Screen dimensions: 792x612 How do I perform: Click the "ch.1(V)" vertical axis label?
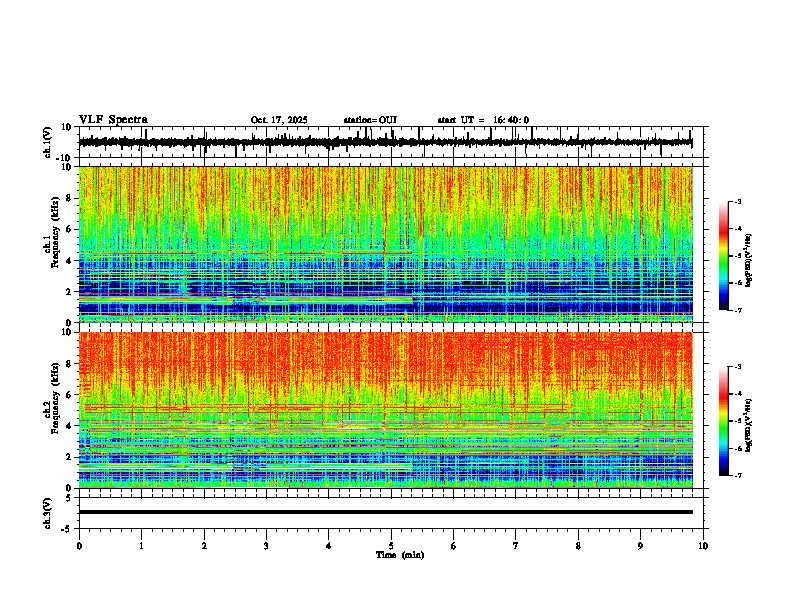pos(48,142)
